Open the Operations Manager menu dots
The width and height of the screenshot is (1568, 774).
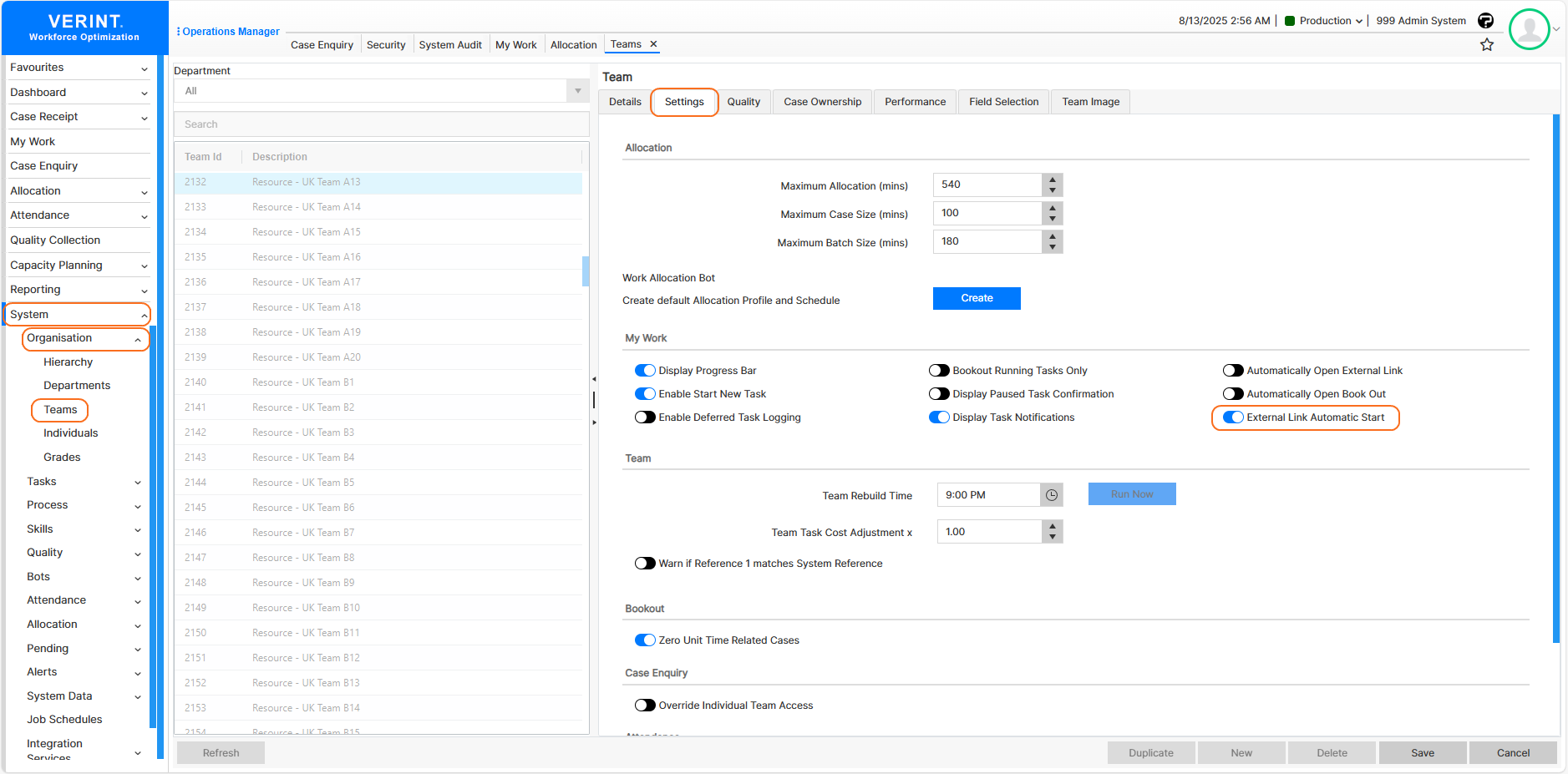178,32
